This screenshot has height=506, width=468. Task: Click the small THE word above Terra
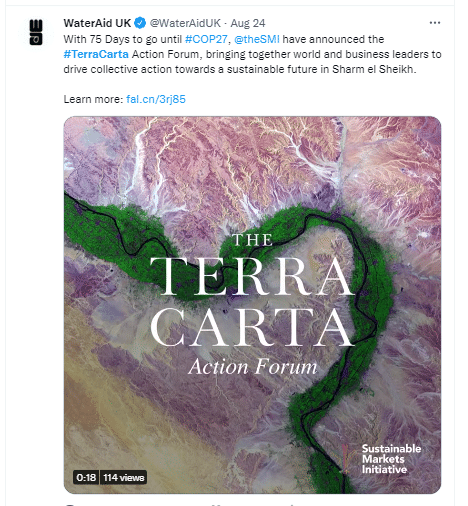(x=252, y=240)
